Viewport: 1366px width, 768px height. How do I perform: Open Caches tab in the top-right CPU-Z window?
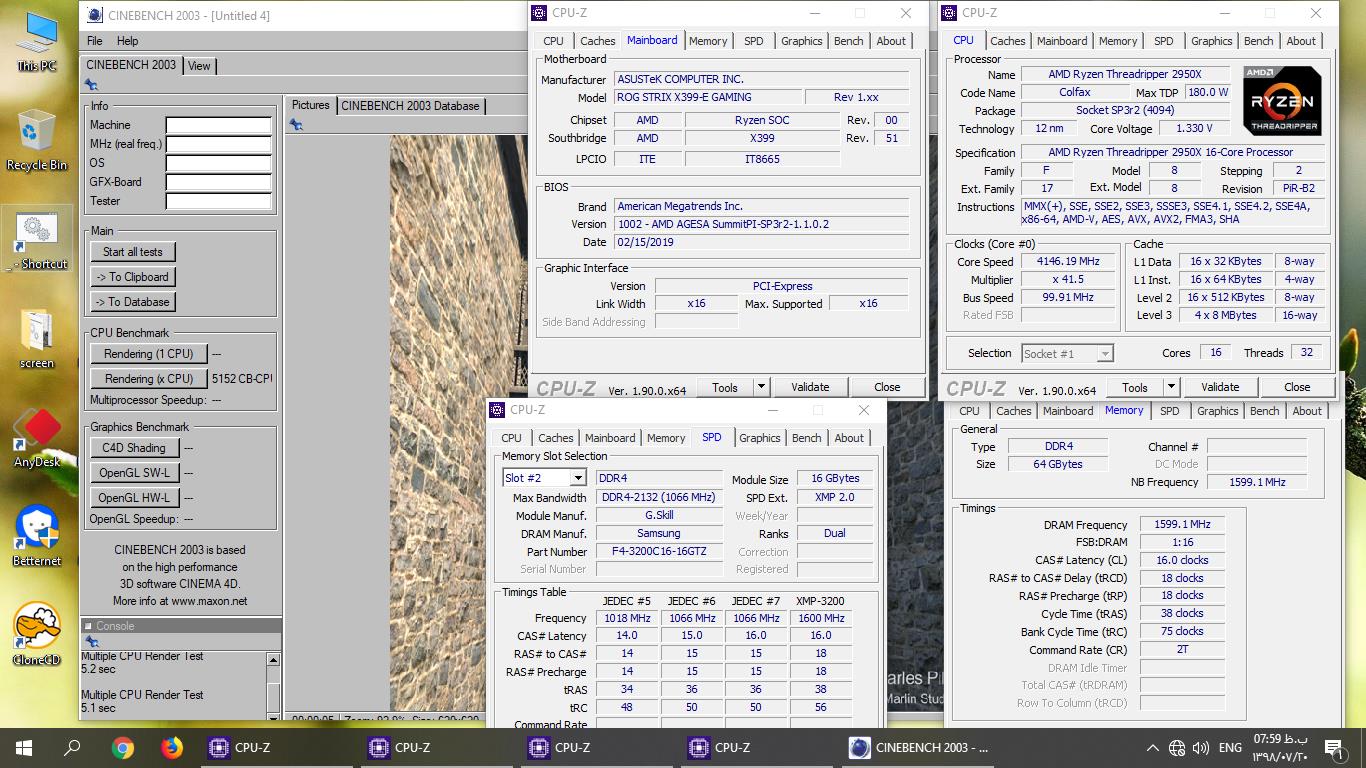point(1008,41)
